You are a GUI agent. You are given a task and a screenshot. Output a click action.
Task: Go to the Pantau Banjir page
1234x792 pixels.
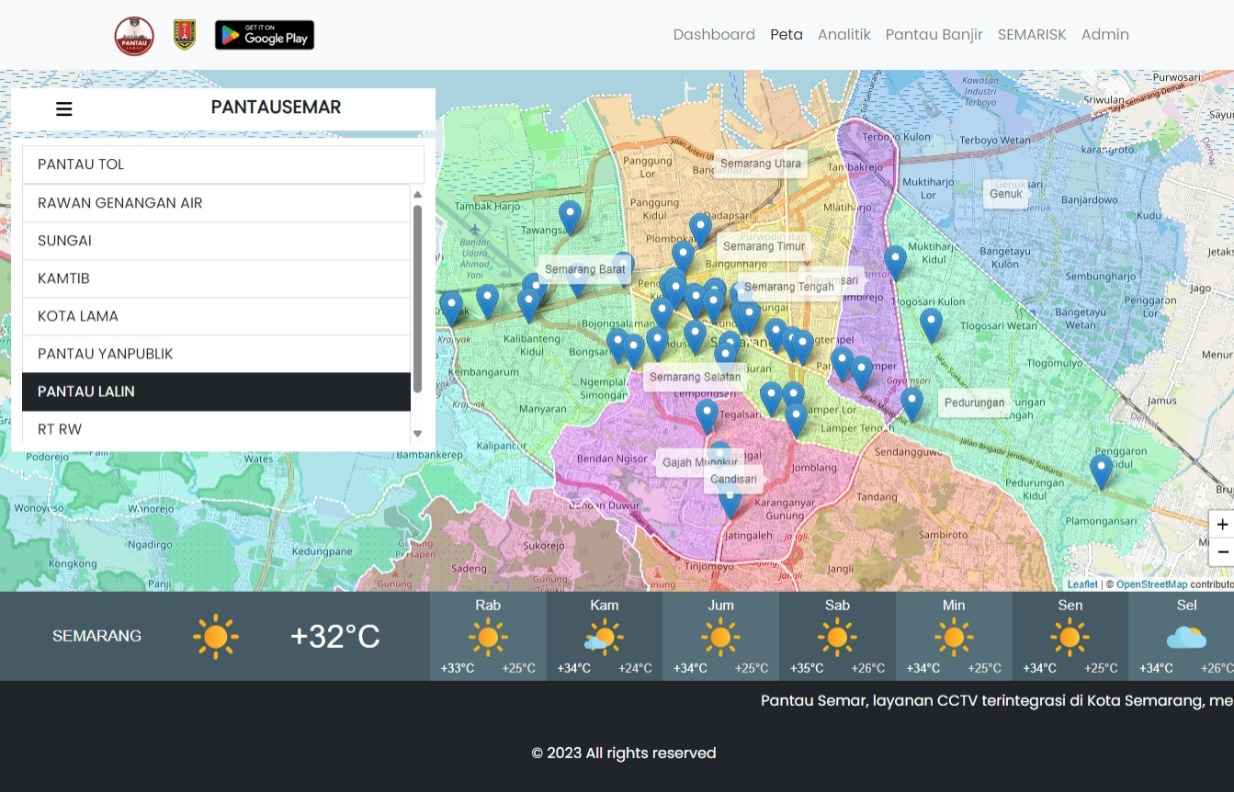(934, 35)
